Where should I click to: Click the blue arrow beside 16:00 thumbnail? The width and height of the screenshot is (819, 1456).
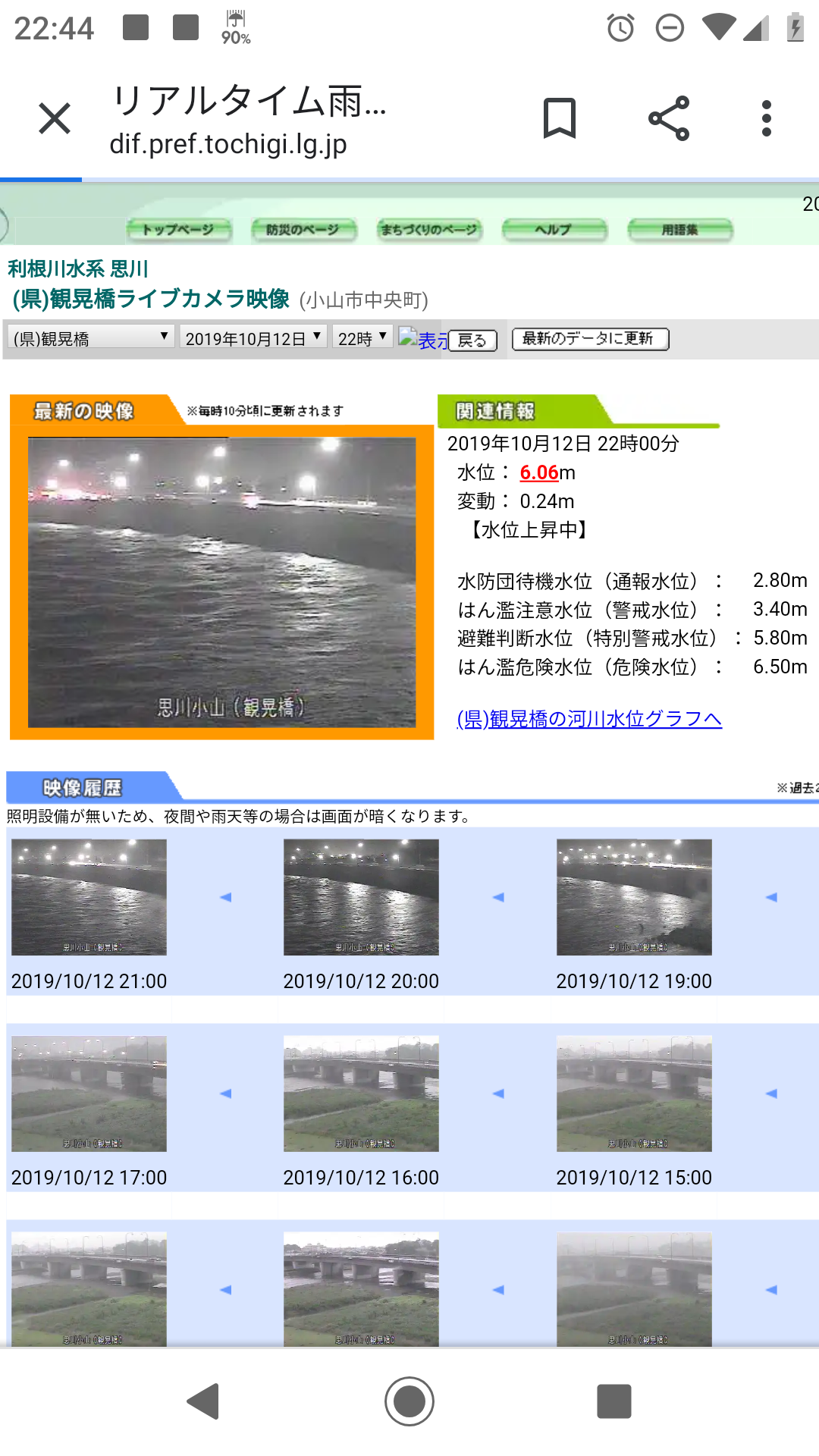[x=498, y=1094]
